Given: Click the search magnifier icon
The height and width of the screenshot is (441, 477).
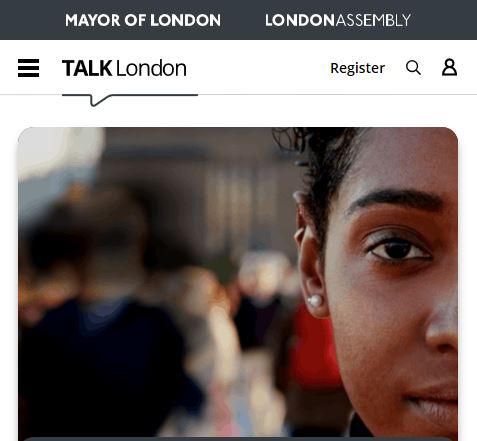Looking at the screenshot, I should (x=413, y=68).
